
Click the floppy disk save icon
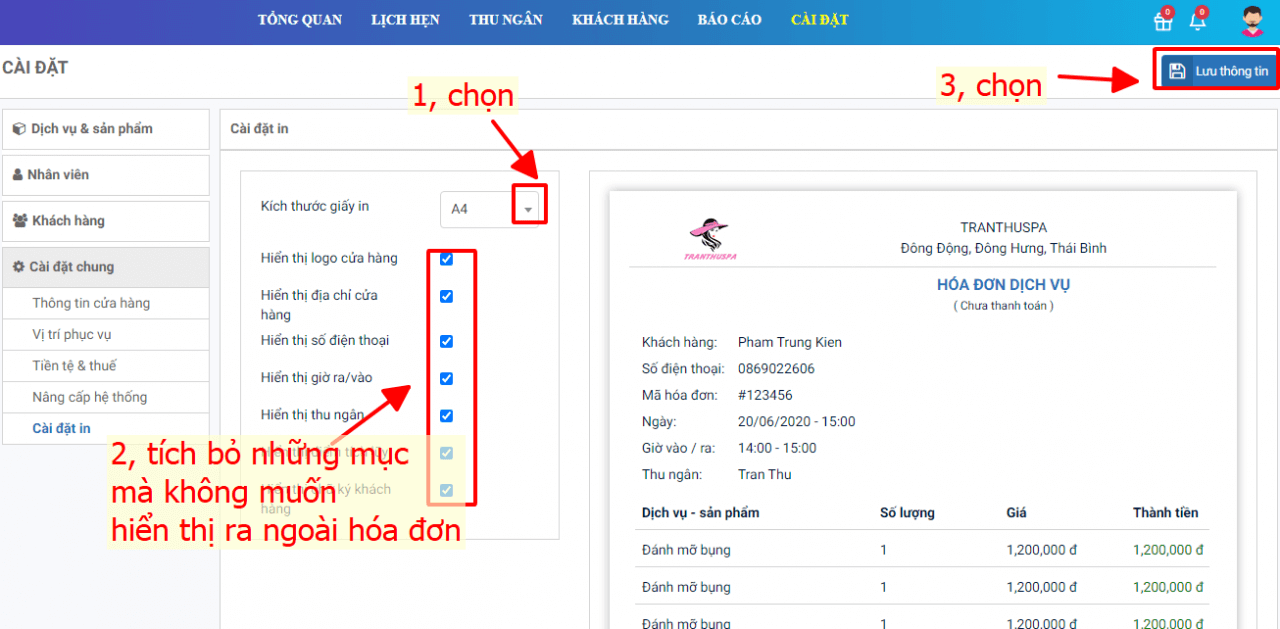click(1177, 71)
